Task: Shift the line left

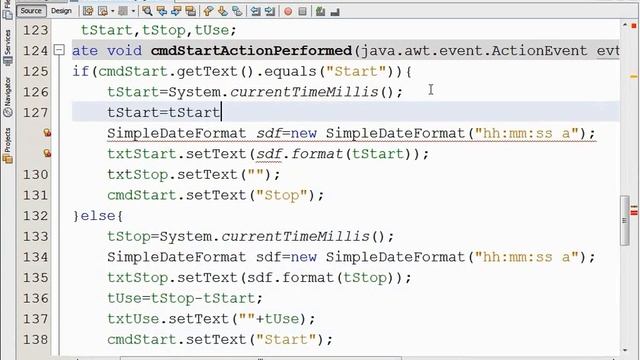Action: (x=256, y=11)
